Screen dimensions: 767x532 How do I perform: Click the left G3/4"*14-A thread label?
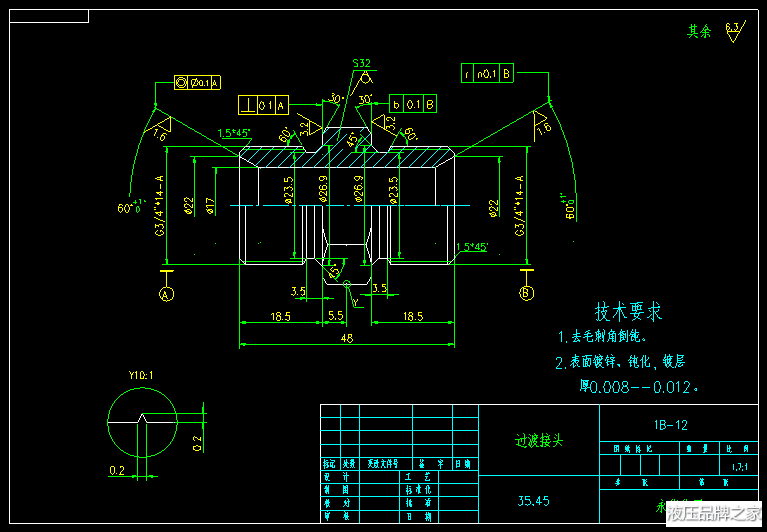click(159, 206)
